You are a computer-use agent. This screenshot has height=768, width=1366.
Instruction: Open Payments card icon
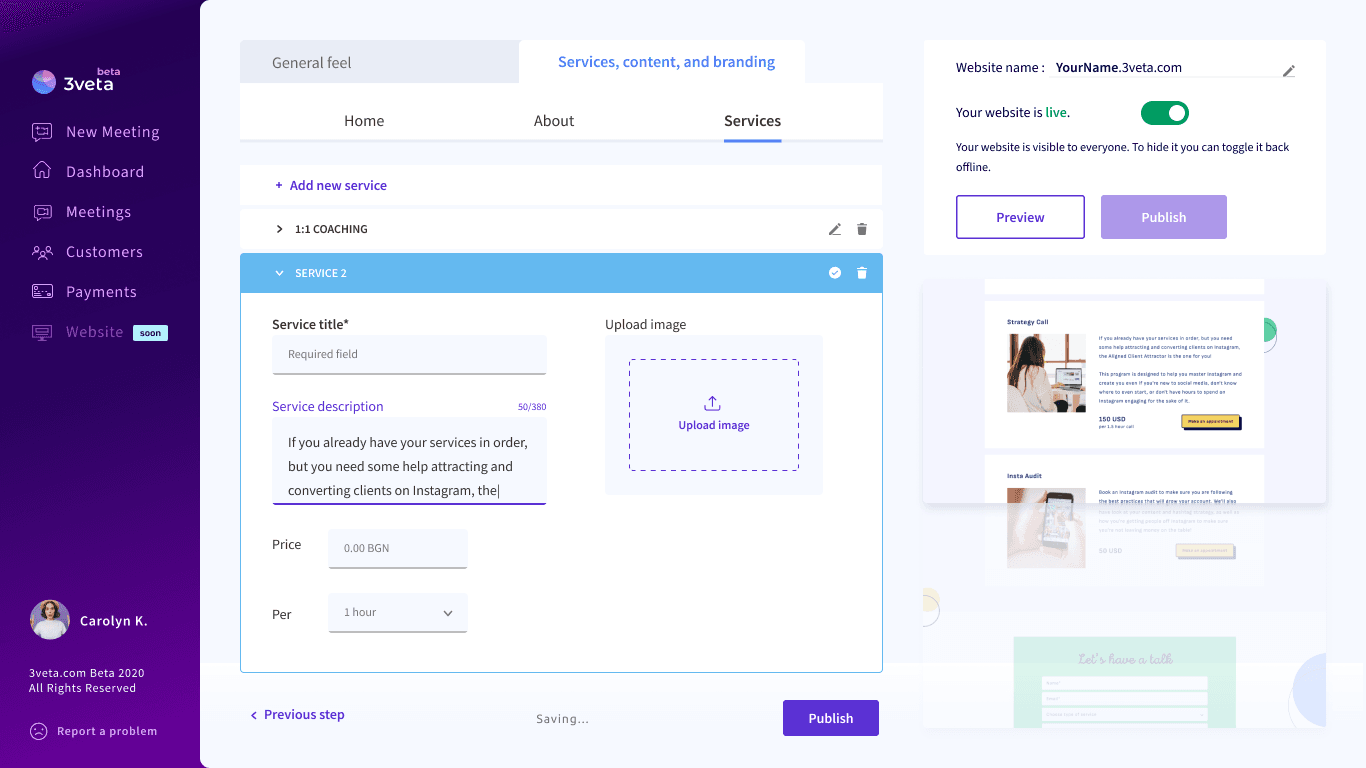click(x=42, y=292)
